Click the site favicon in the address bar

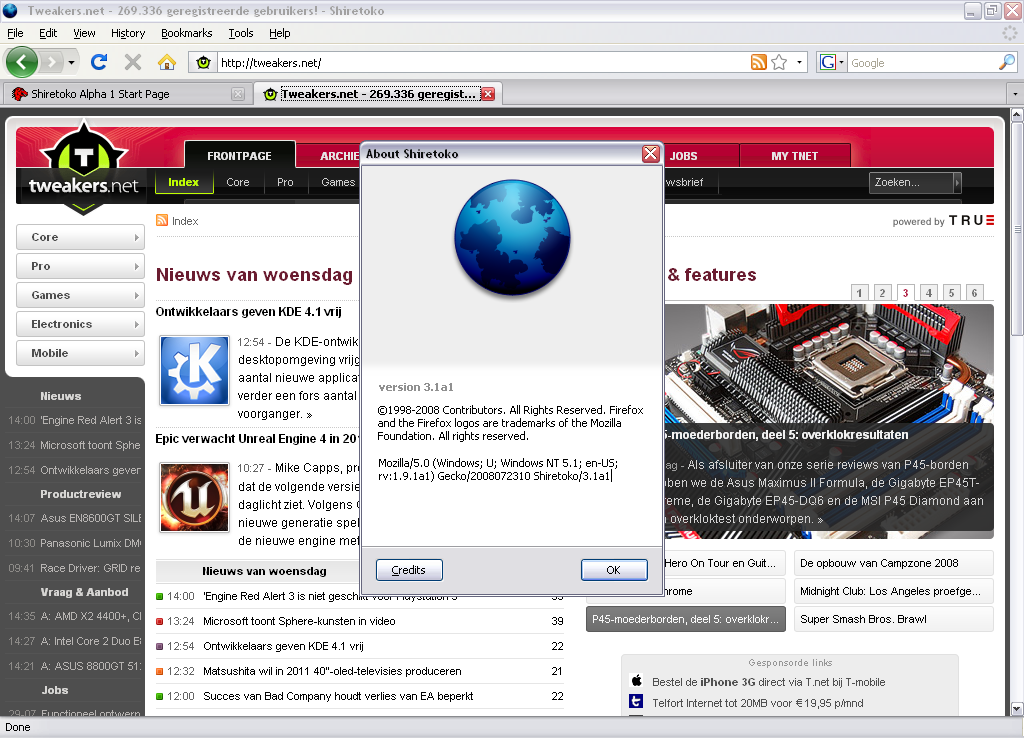203,63
